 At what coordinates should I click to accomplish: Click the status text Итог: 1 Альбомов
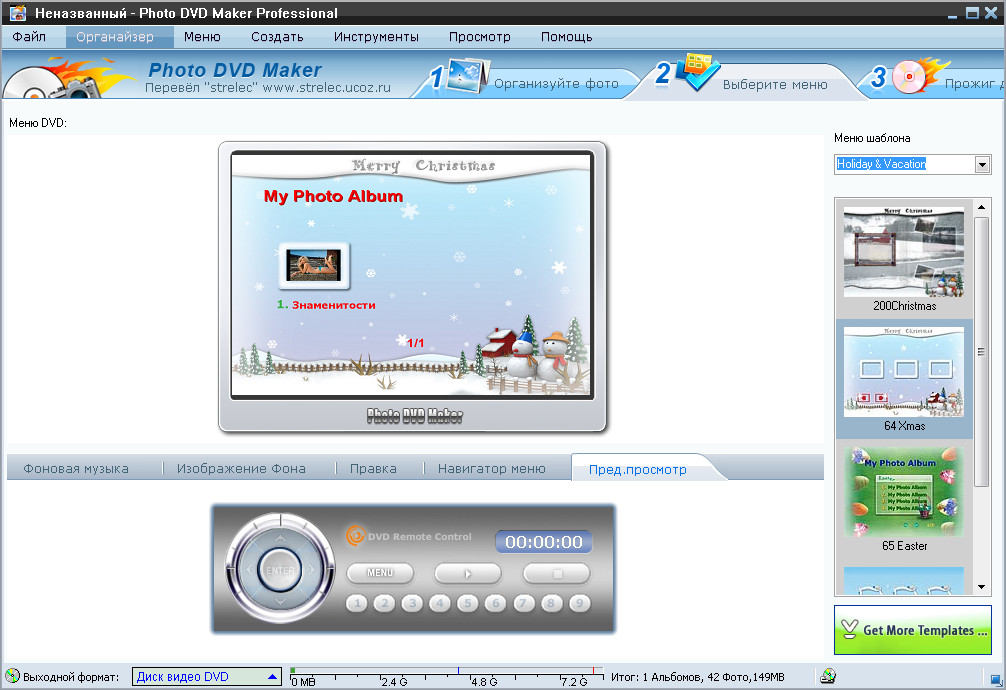coord(656,677)
